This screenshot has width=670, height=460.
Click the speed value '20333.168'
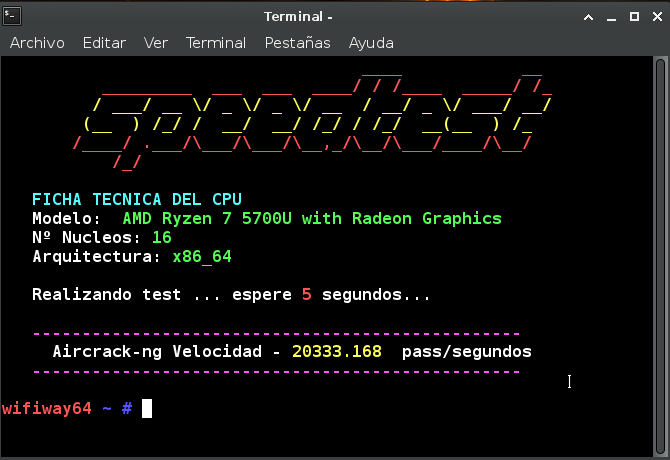(337, 352)
